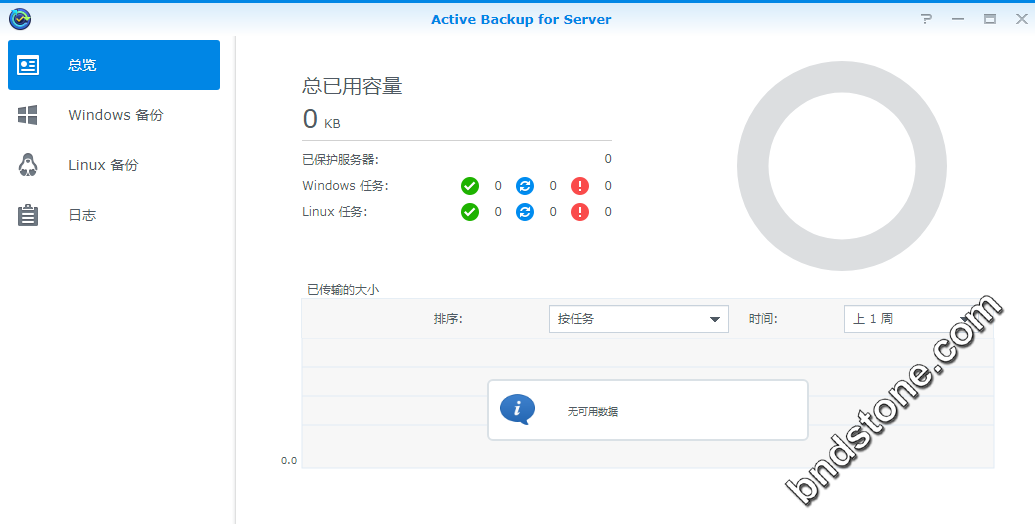
Task: Click the clipboard log icon in sidebar
Action: (28, 215)
